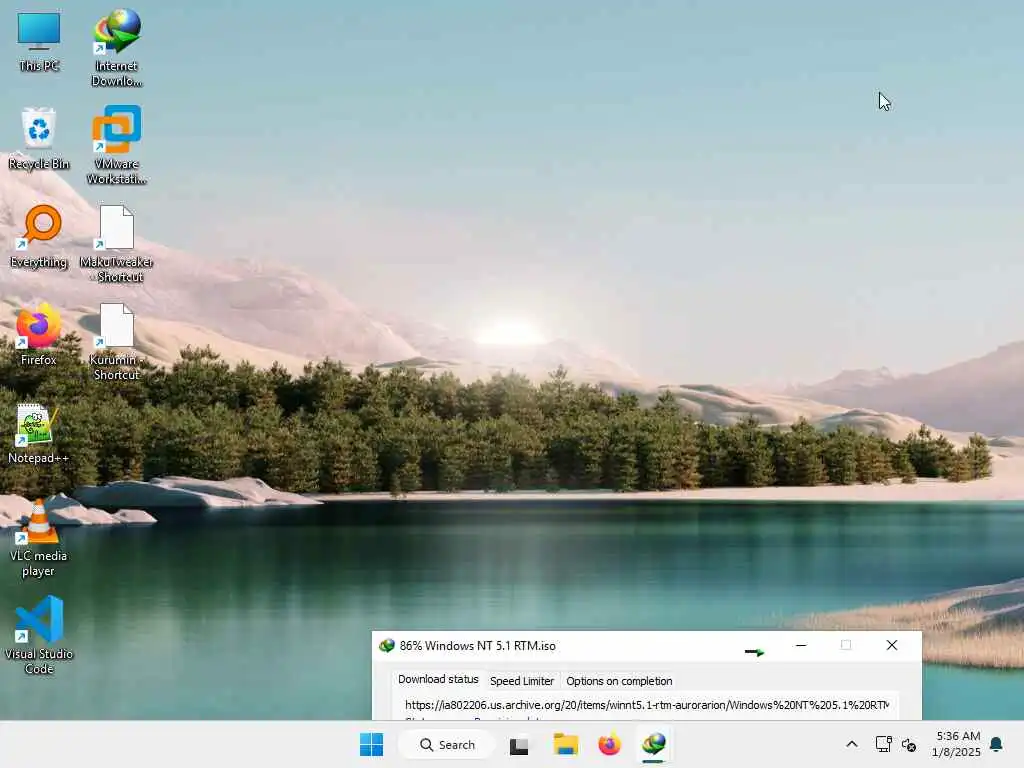Open the Recycle Bin
Viewport: 1024px width, 768px height.
tap(39, 138)
